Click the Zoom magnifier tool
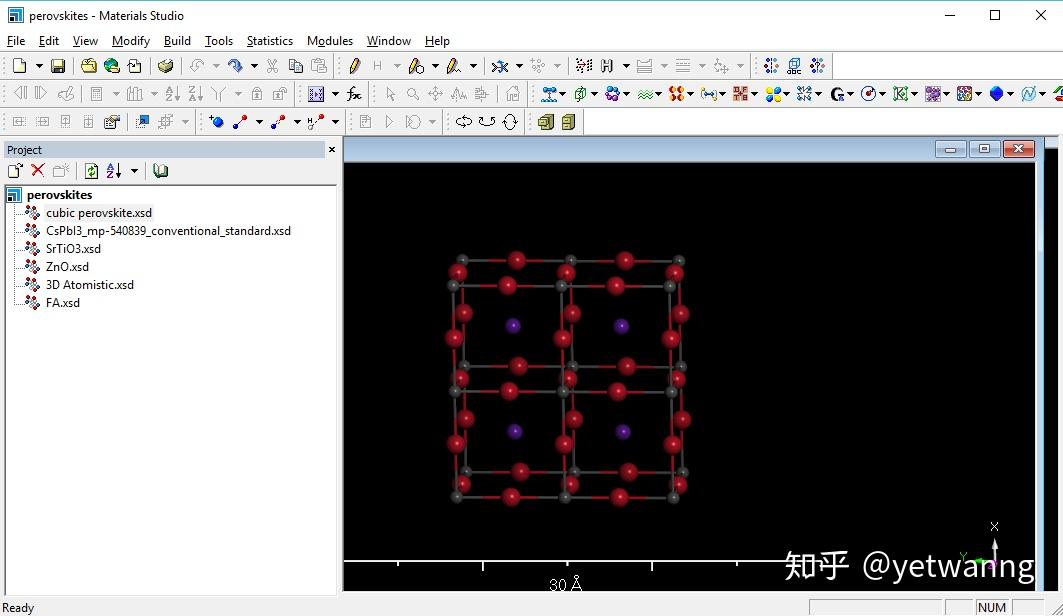Image resolution: width=1063 pixels, height=616 pixels. click(412, 94)
